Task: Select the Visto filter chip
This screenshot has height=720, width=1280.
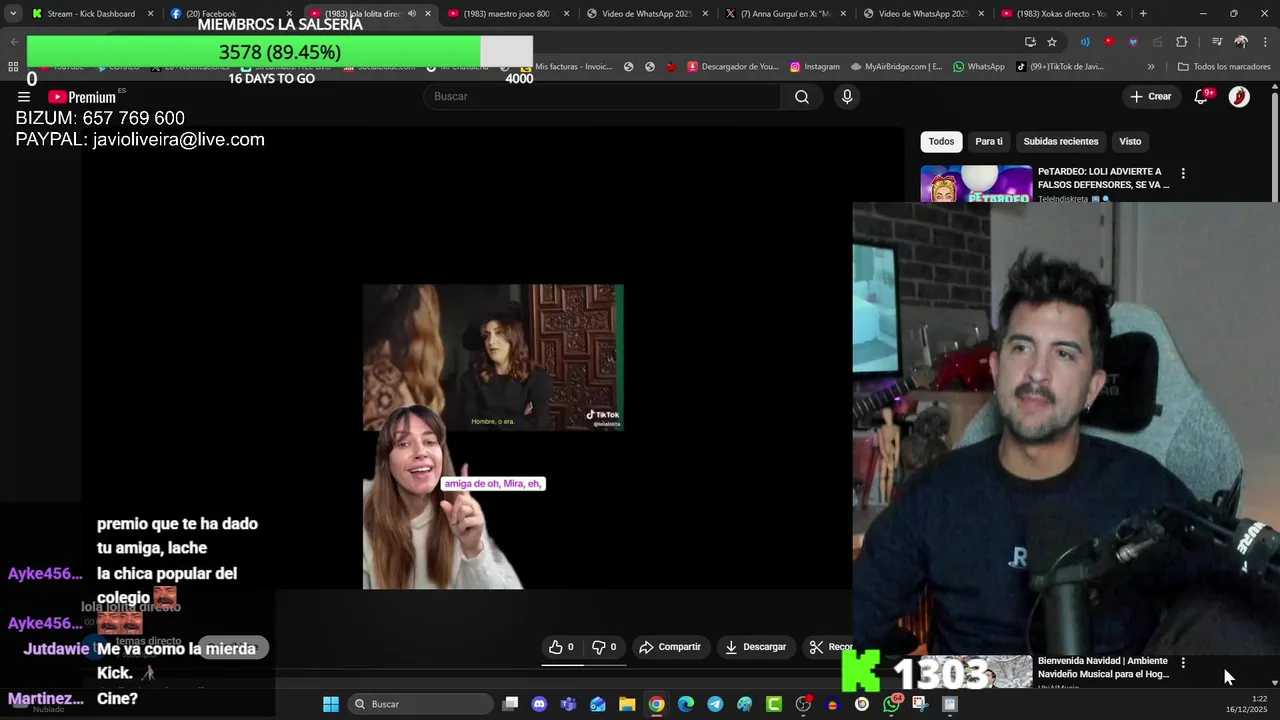Action: click(x=1130, y=141)
